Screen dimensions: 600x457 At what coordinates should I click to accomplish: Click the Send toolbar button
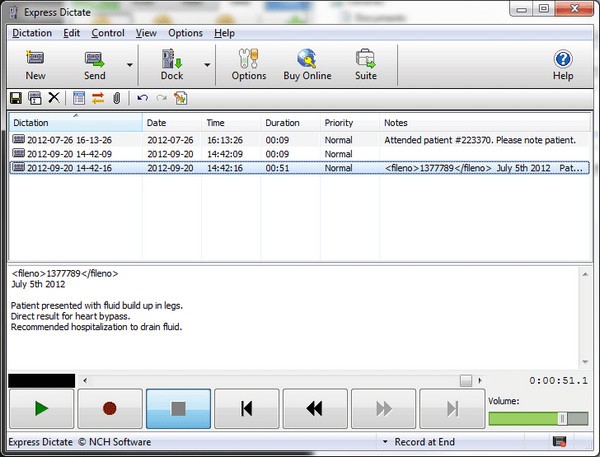click(95, 65)
